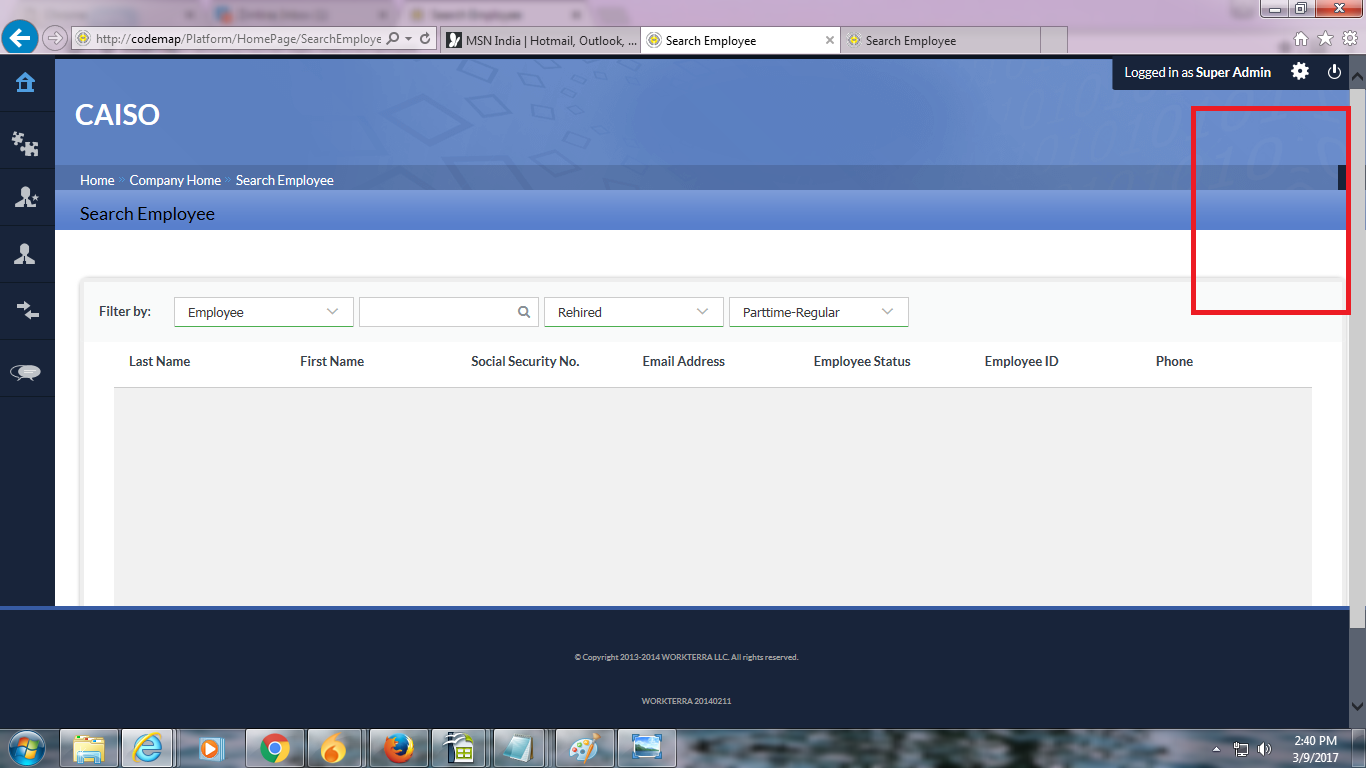Click the search magnifier icon in filter
Image resolution: width=1366 pixels, height=768 pixels.
524,312
